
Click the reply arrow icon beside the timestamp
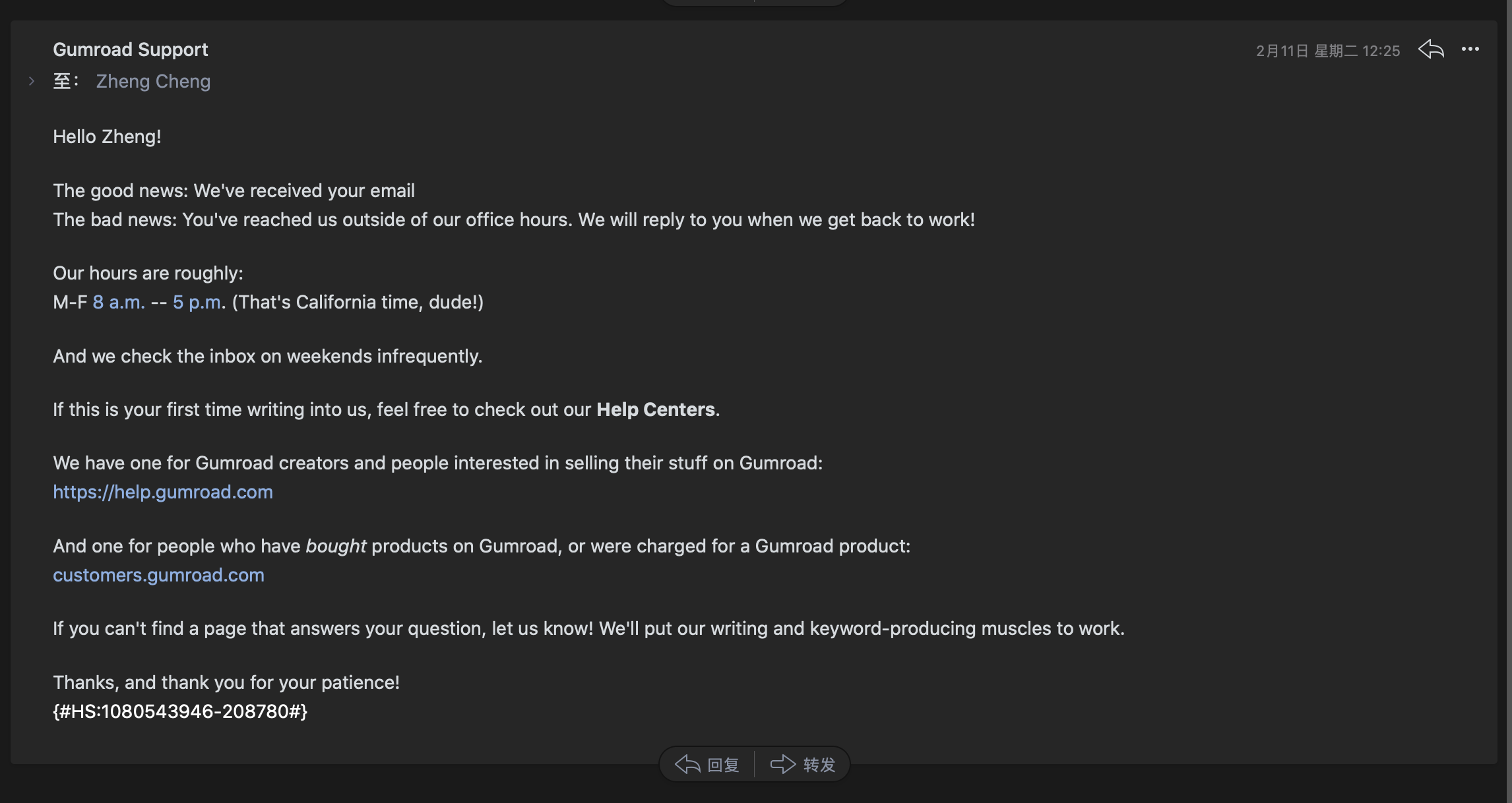coord(1431,49)
